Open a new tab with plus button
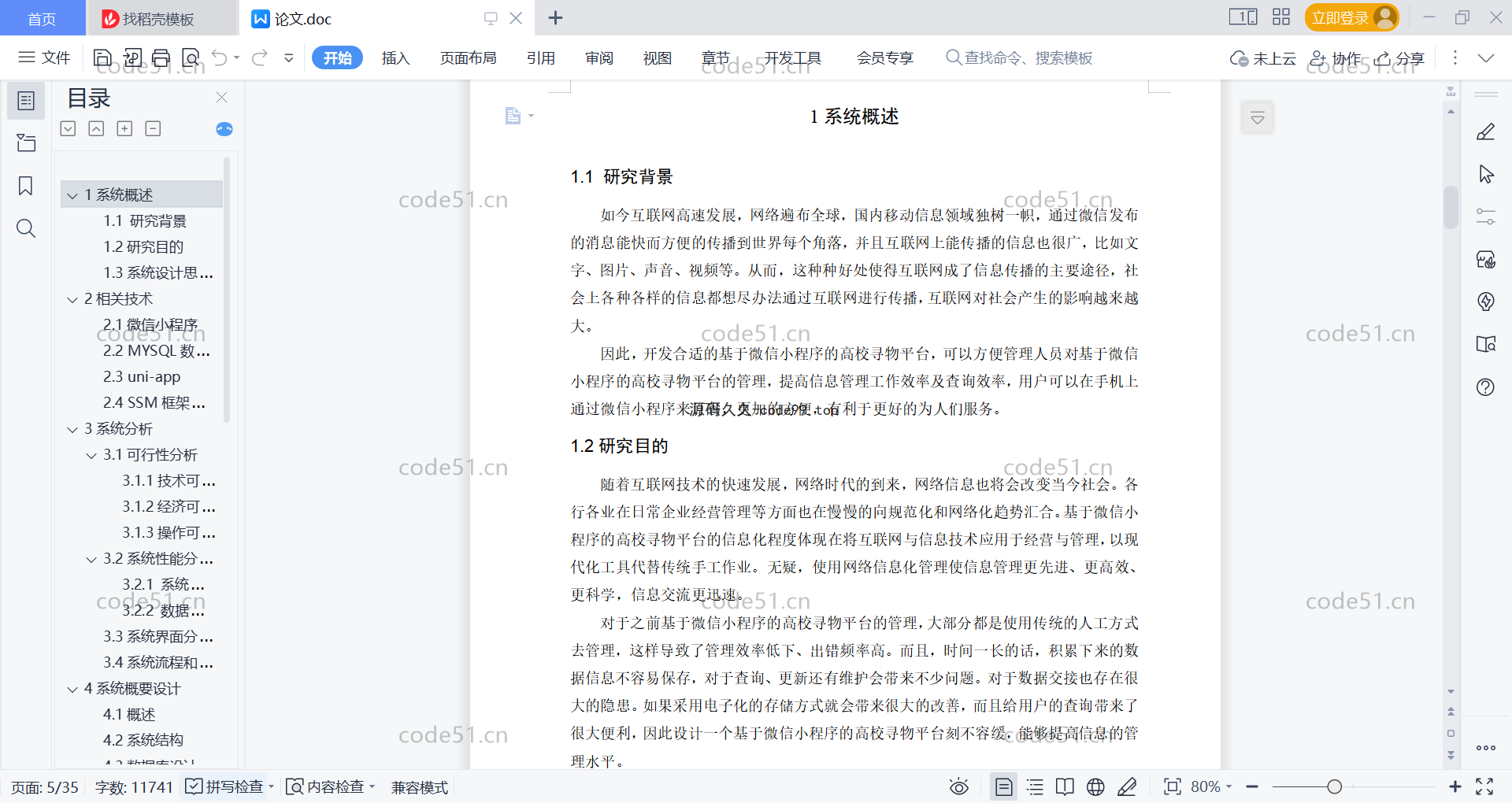Image resolution: width=1512 pixels, height=803 pixels. click(x=555, y=17)
